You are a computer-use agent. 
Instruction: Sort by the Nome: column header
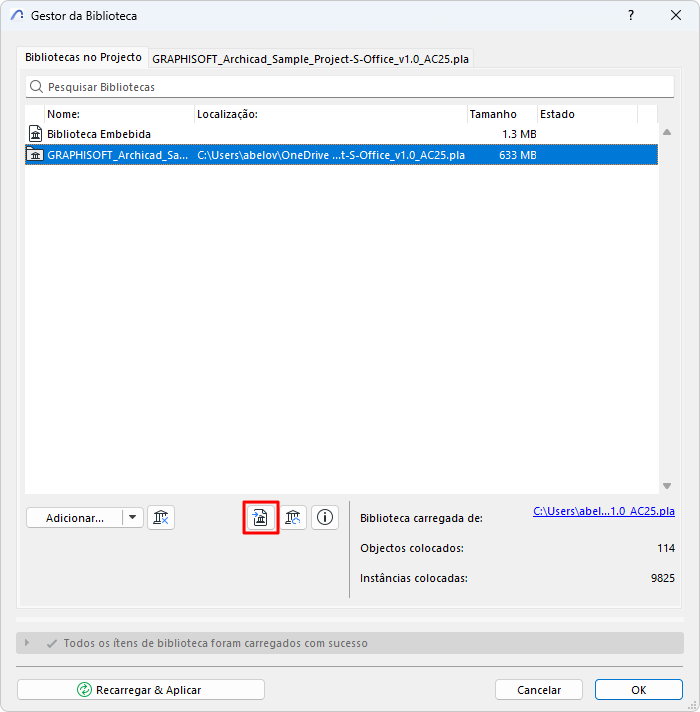[x=119, y=114]
